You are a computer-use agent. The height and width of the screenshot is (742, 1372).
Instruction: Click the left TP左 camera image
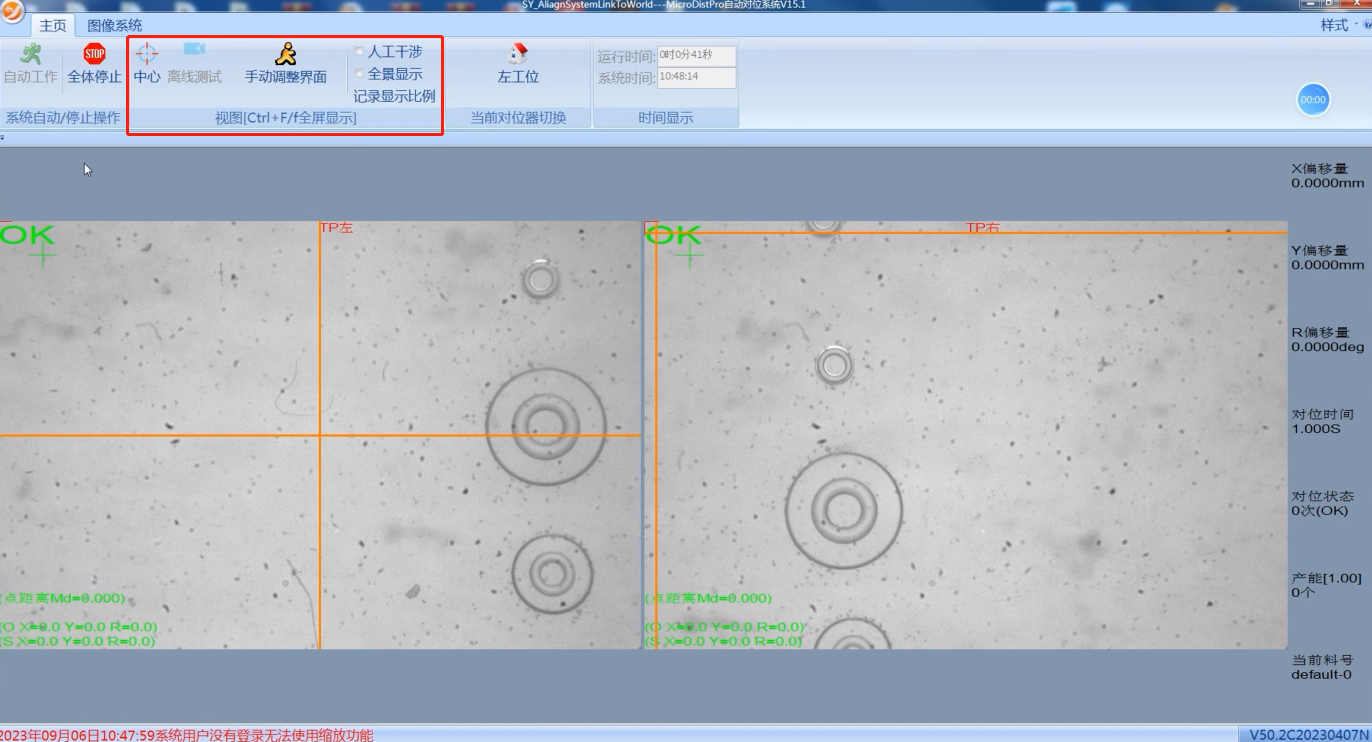pyautogui.click(x=320, y=435)
